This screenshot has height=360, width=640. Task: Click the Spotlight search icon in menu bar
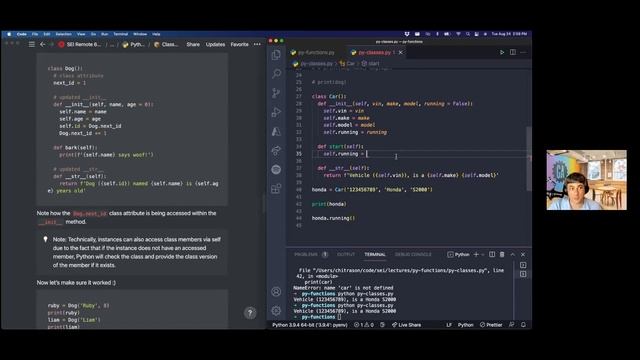point(468,34)
